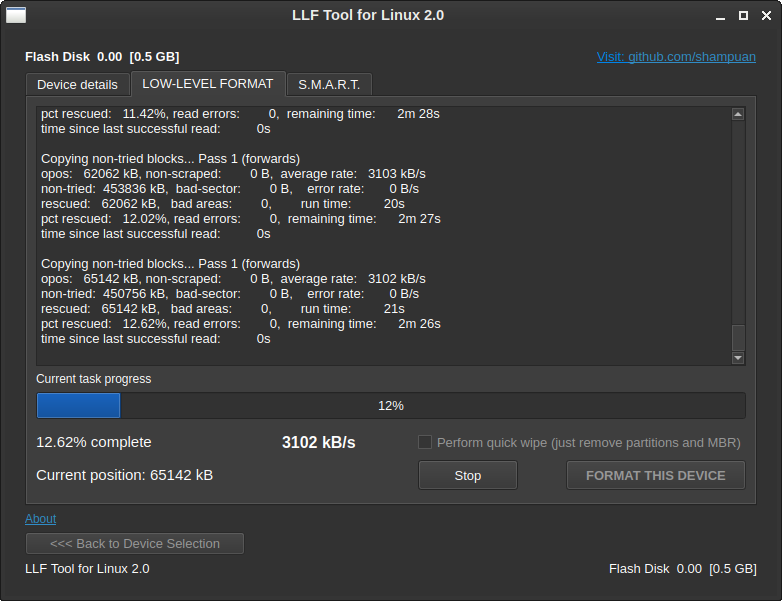Click the current task progress bar
782x601 pixels.
pos(391,405)
